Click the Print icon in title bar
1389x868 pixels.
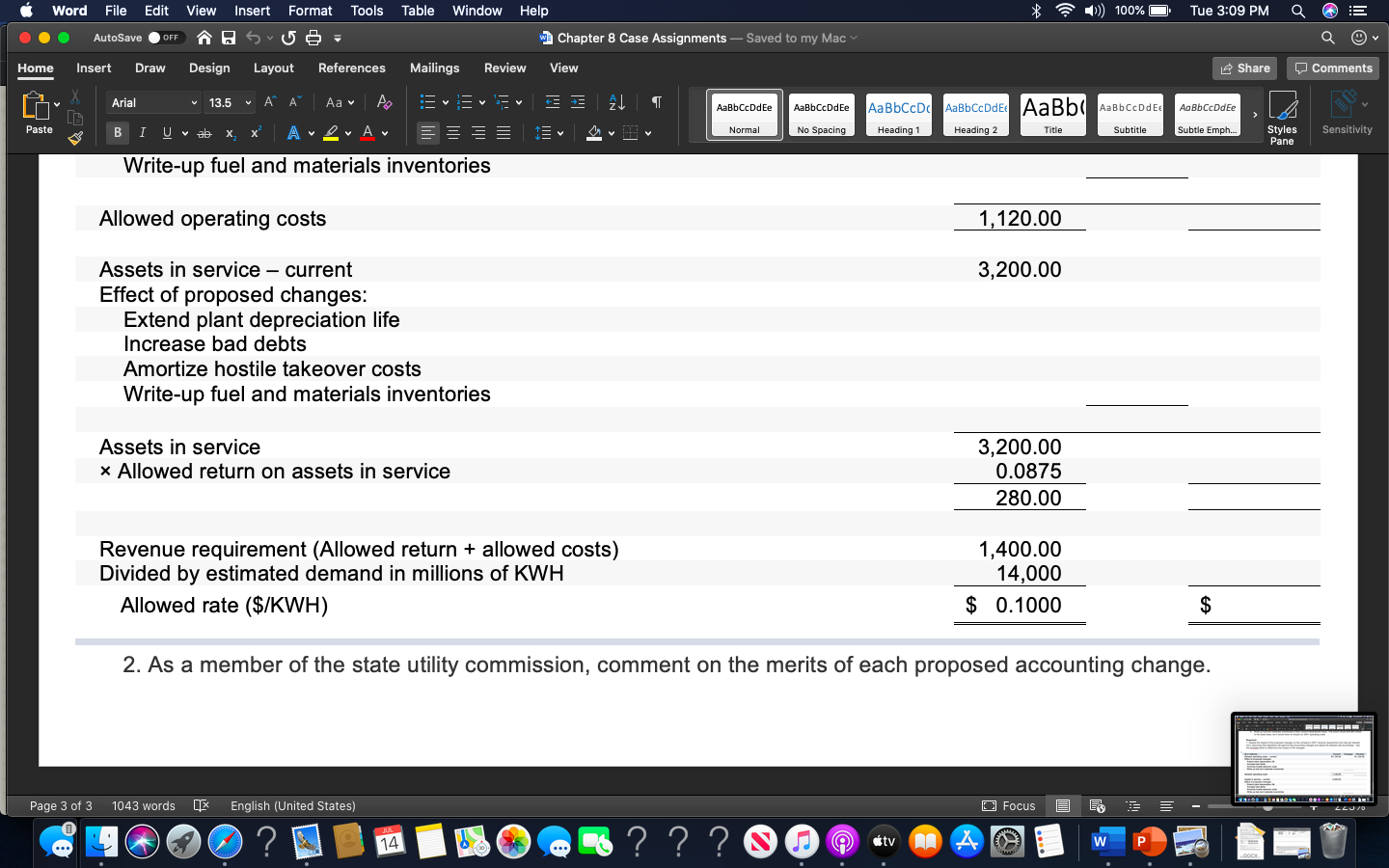313,38
